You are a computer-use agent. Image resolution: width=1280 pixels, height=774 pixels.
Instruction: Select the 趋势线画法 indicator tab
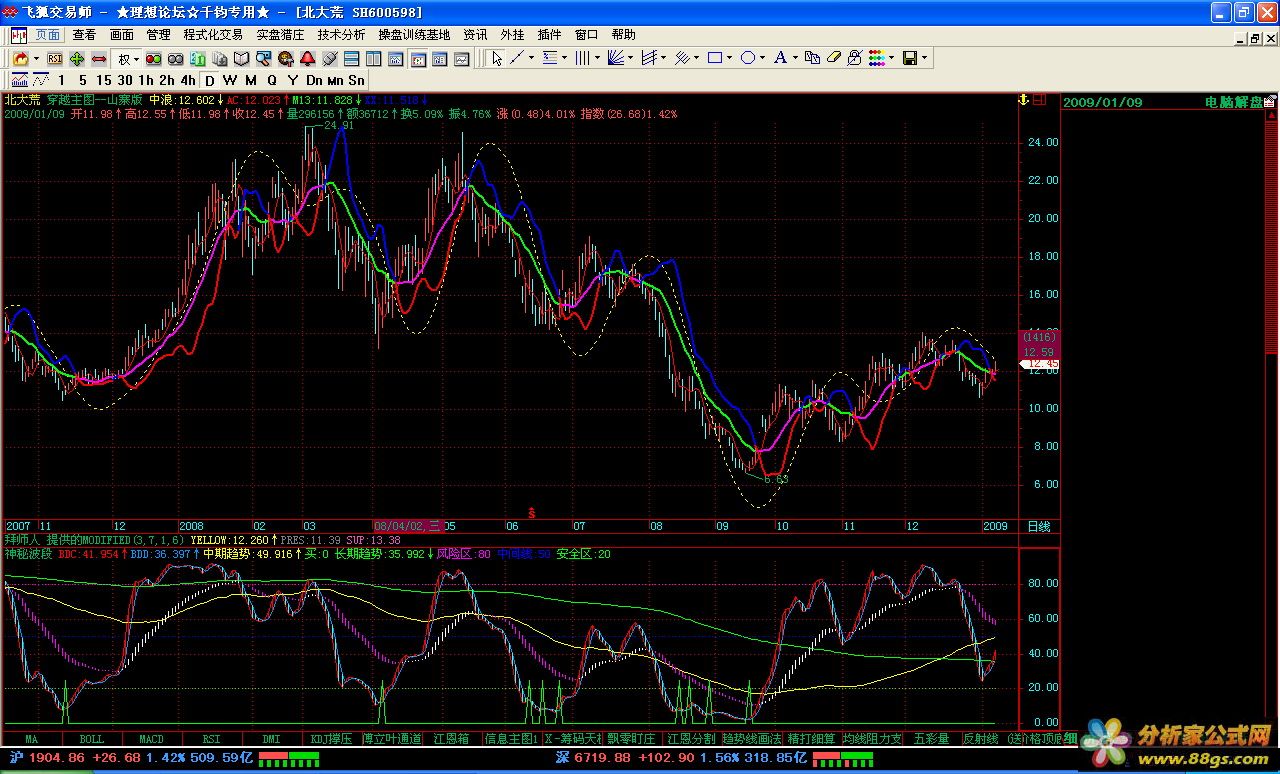[751, 739]
